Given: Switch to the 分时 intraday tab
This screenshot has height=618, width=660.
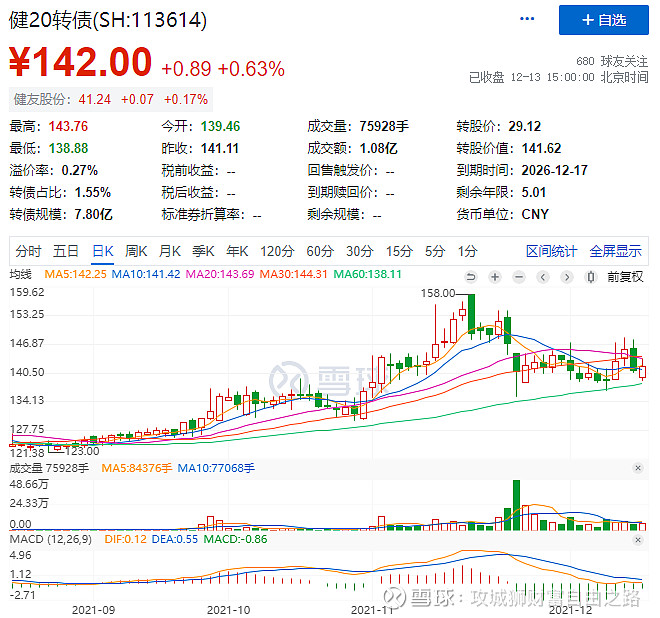Looking at the screenshot, I should click(x=28, y=251).
